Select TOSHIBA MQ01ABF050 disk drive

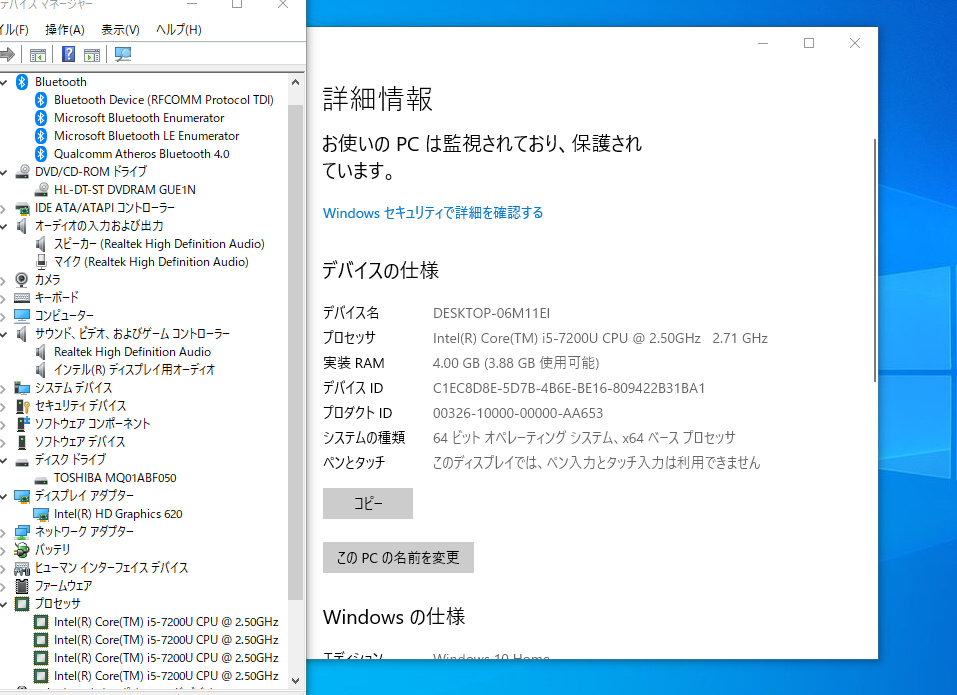click(x=115, y=478)
